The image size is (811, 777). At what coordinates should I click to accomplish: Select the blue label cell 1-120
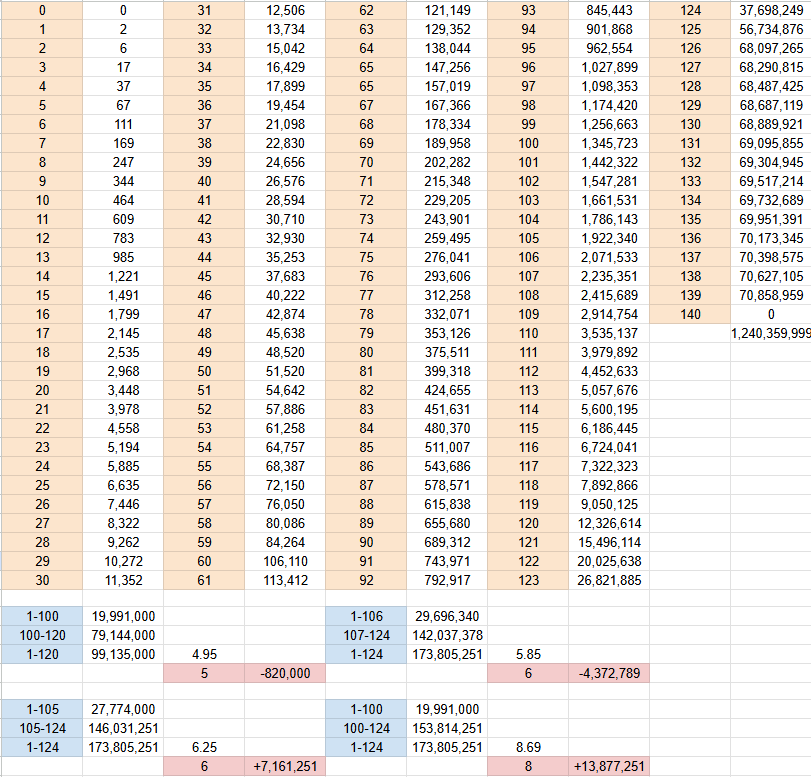(41, 654)
